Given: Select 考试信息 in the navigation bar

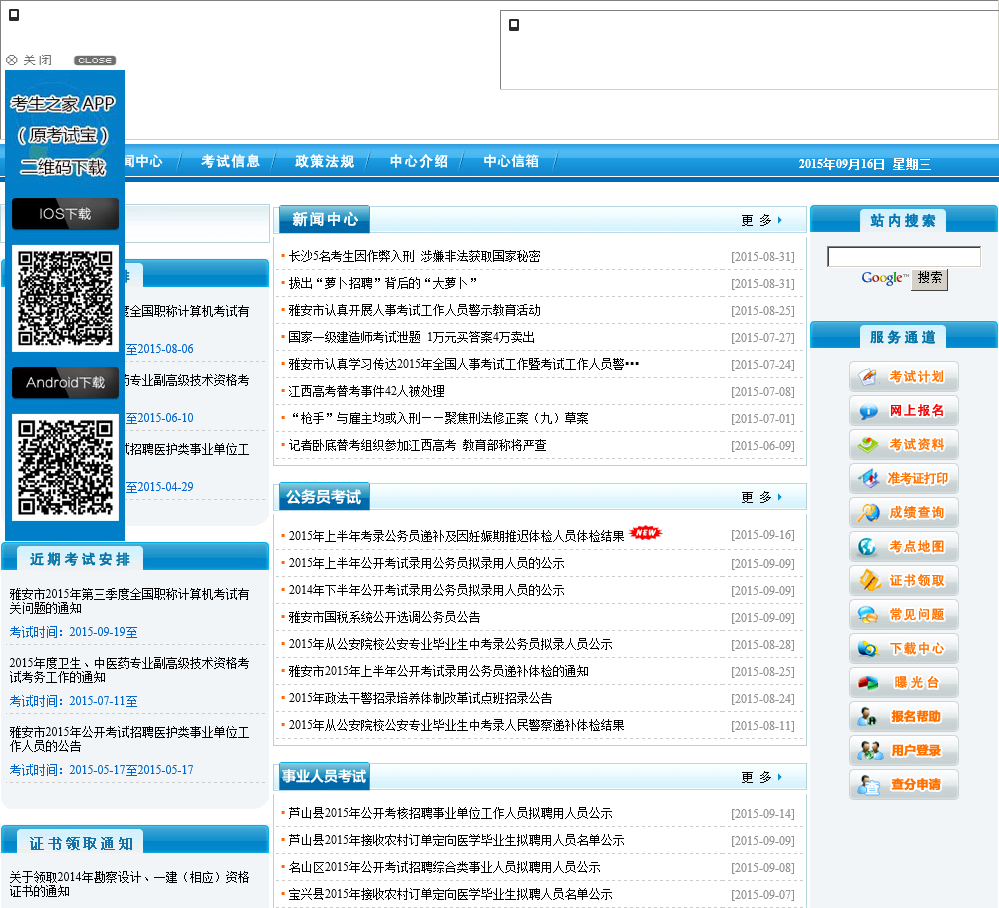Looking at the screenshot, I should (230, 162).
